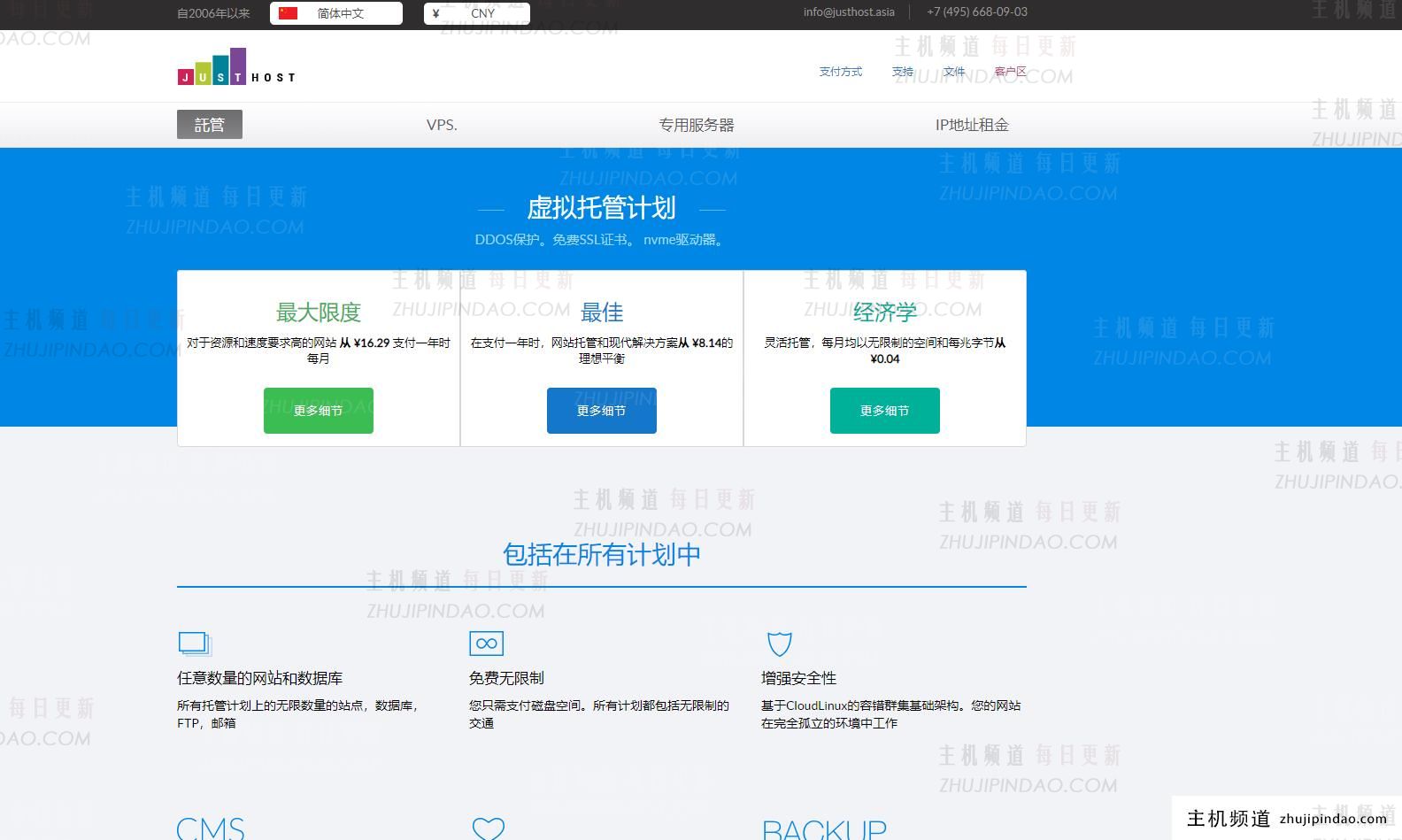Click the CMS graphic at bottom

pos(211,828)
